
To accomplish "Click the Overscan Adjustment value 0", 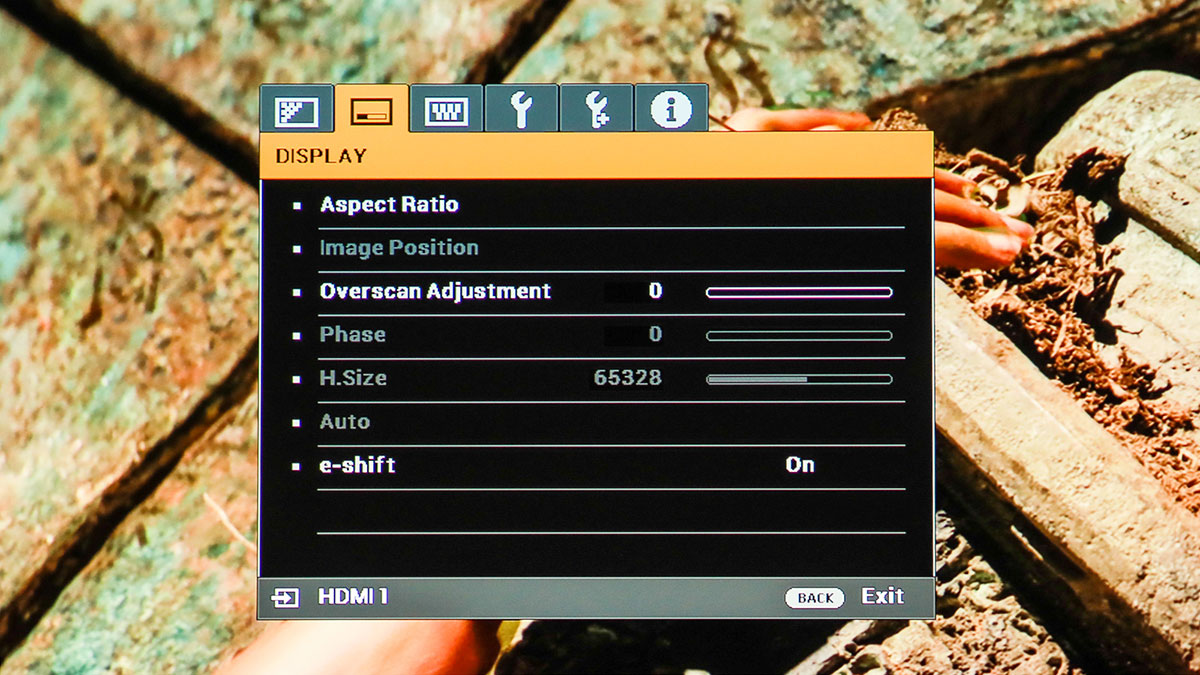I will (655, 291).
